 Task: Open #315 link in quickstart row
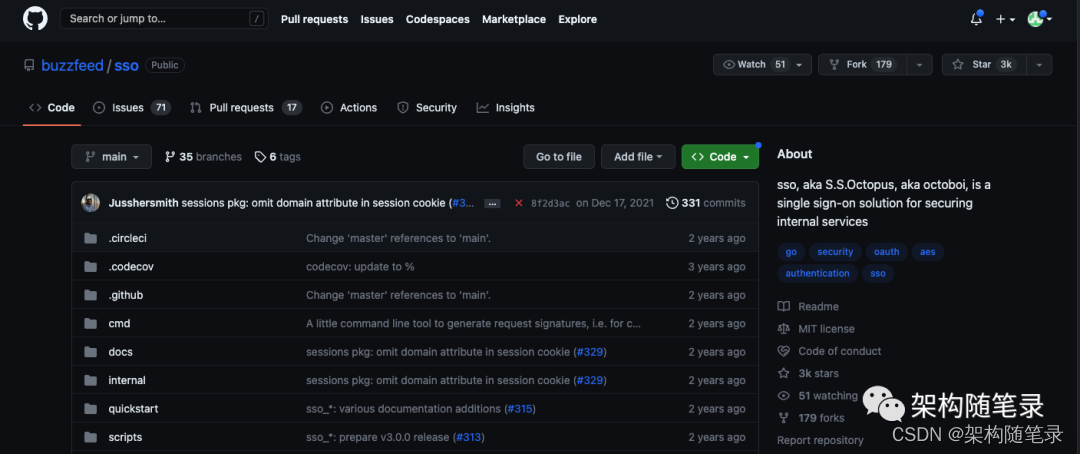coord(520,409)
